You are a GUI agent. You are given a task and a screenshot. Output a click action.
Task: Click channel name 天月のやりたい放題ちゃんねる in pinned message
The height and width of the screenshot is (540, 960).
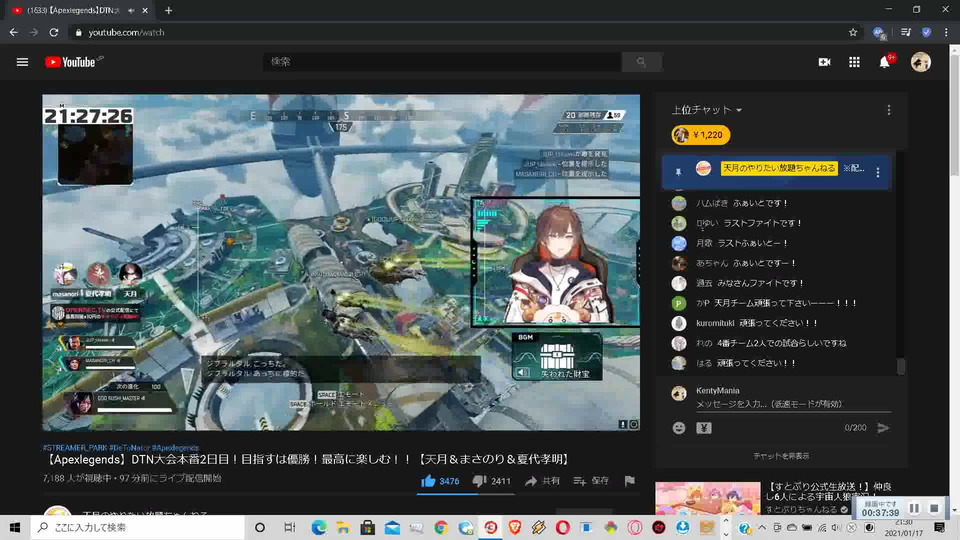(x=779, y=168)
